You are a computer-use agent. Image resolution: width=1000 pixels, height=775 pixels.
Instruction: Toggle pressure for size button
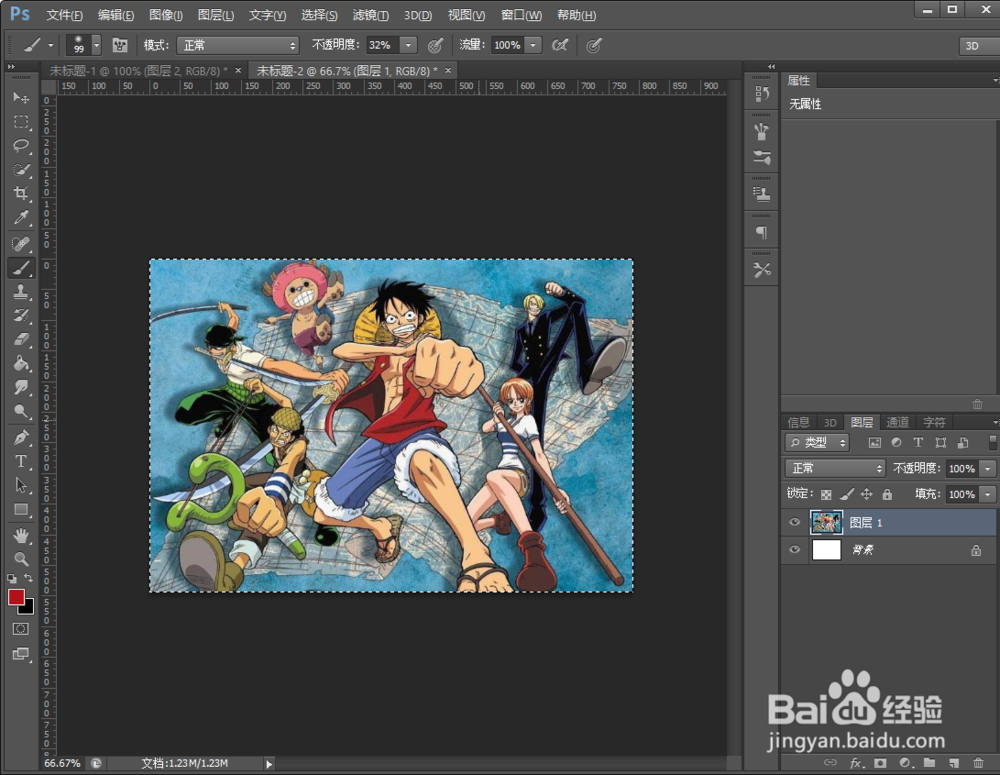coord(594,45)
